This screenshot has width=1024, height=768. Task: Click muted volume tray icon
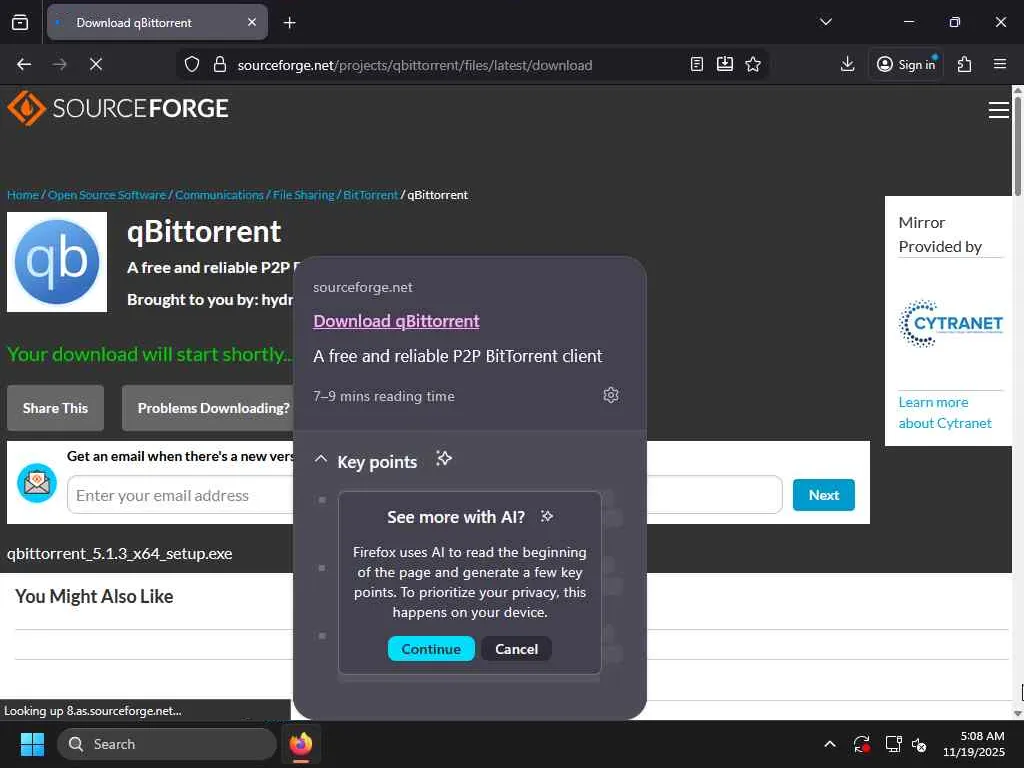click(x=920, y=744)
